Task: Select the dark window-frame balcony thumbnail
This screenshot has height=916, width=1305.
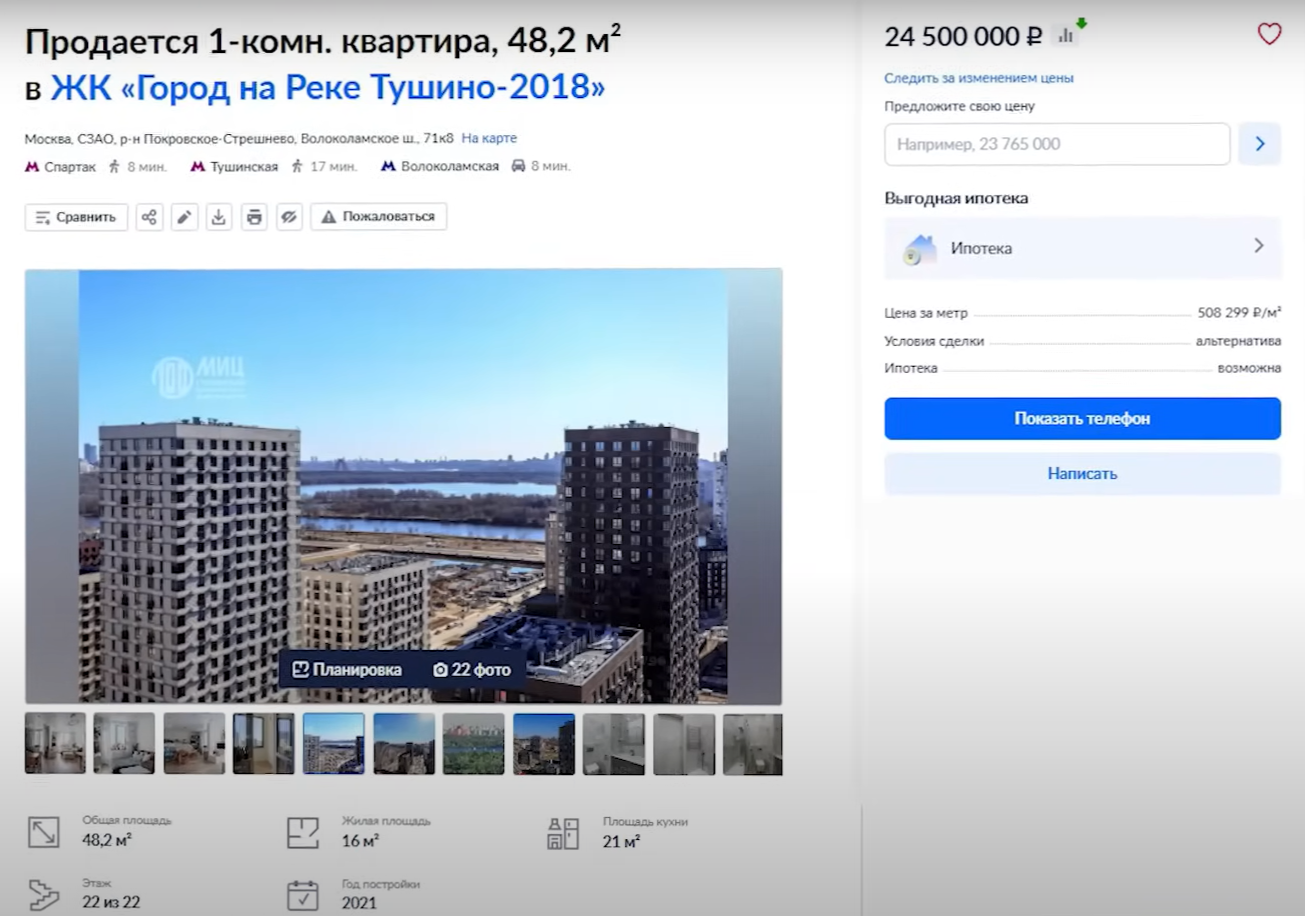Action: (x=264, y=744)
